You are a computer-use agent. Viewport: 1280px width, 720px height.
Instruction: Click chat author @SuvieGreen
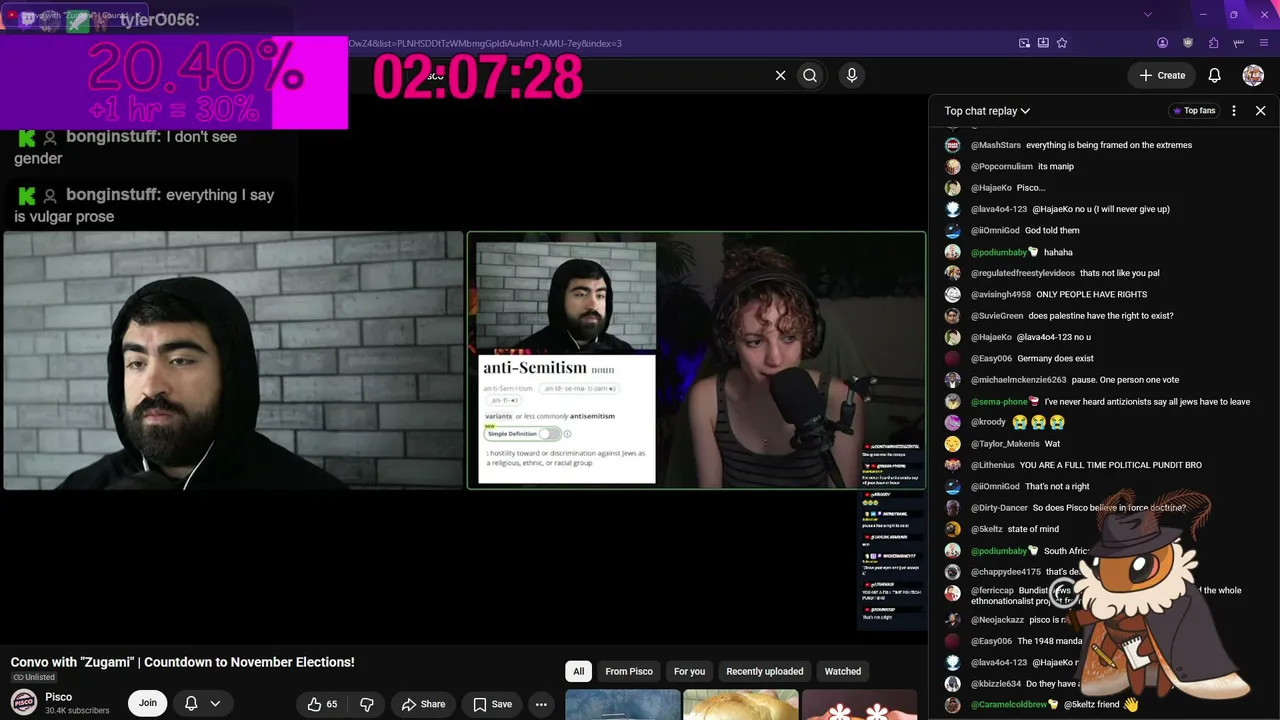(x=997, y=316)
